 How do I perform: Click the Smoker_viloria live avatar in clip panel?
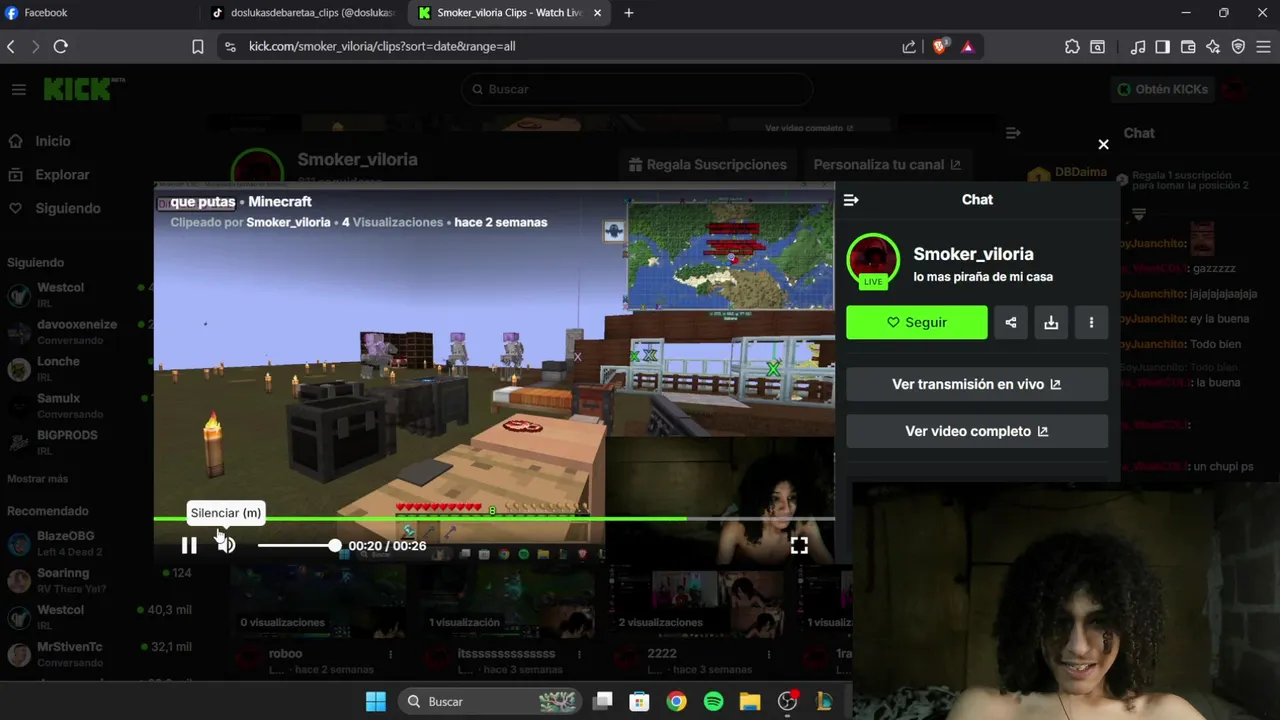click(x=873, y=261)
